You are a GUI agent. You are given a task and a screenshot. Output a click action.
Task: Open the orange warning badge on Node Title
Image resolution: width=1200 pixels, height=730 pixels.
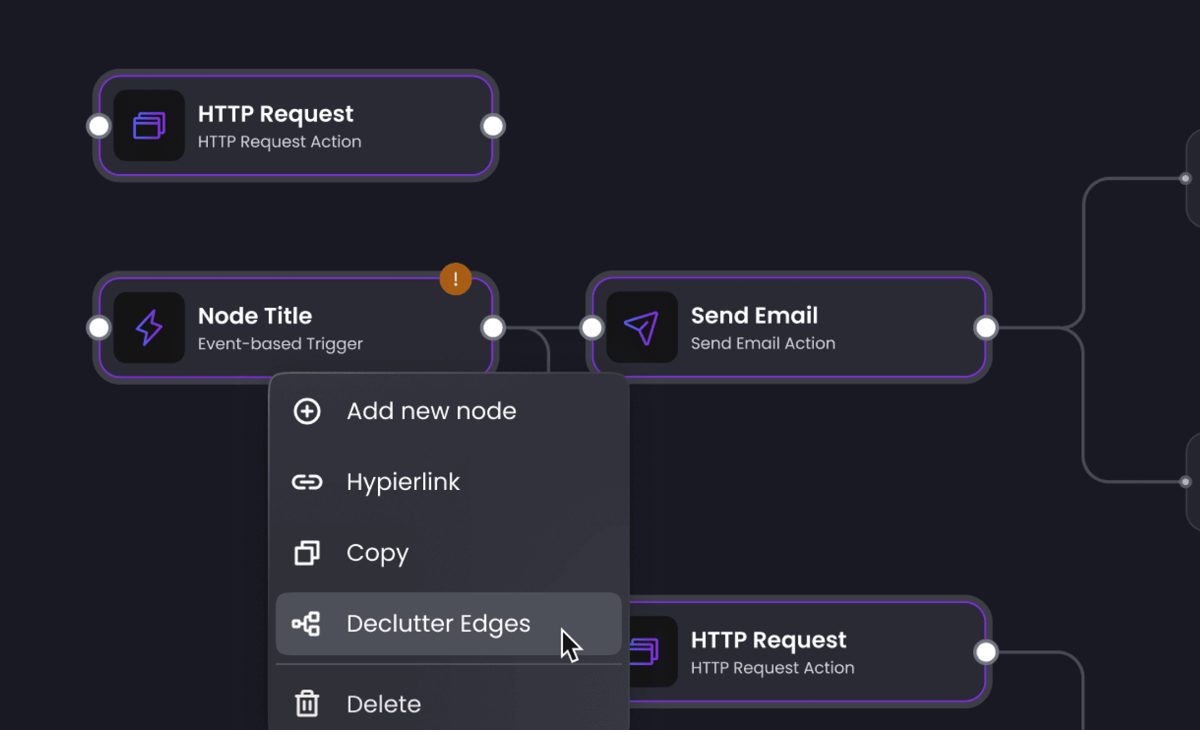(x=456, y=279)
